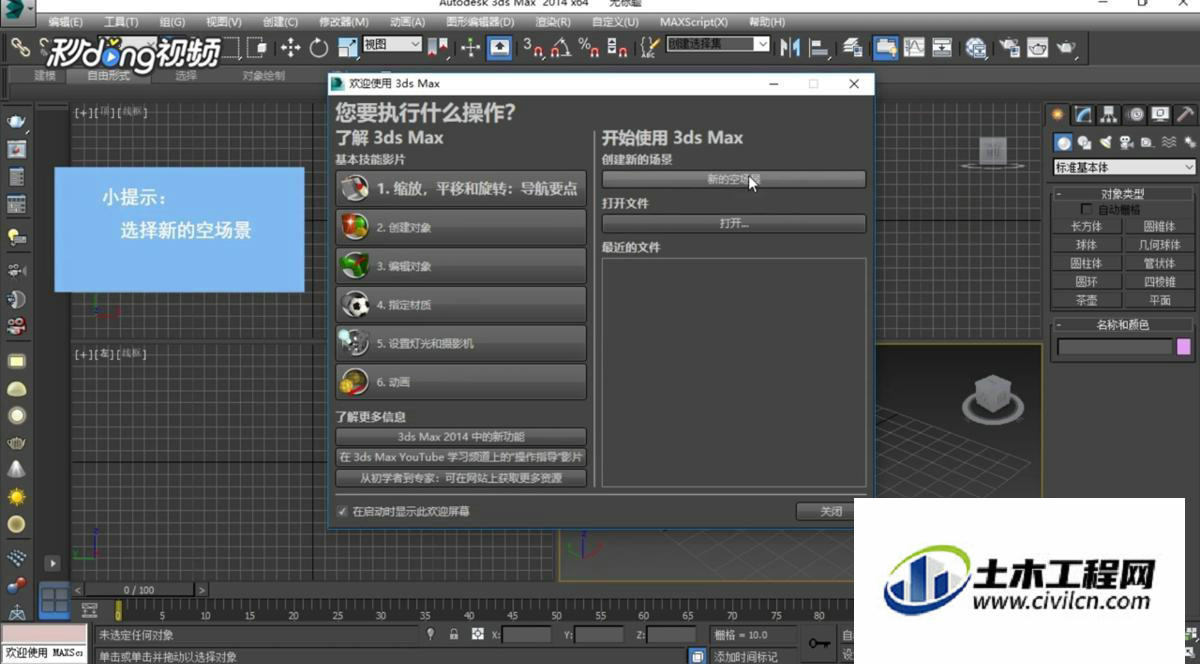The width and height of the screenshot is (1200, 664).
Task: Open the MAXScript(X) menu
Action: [694, 21]
